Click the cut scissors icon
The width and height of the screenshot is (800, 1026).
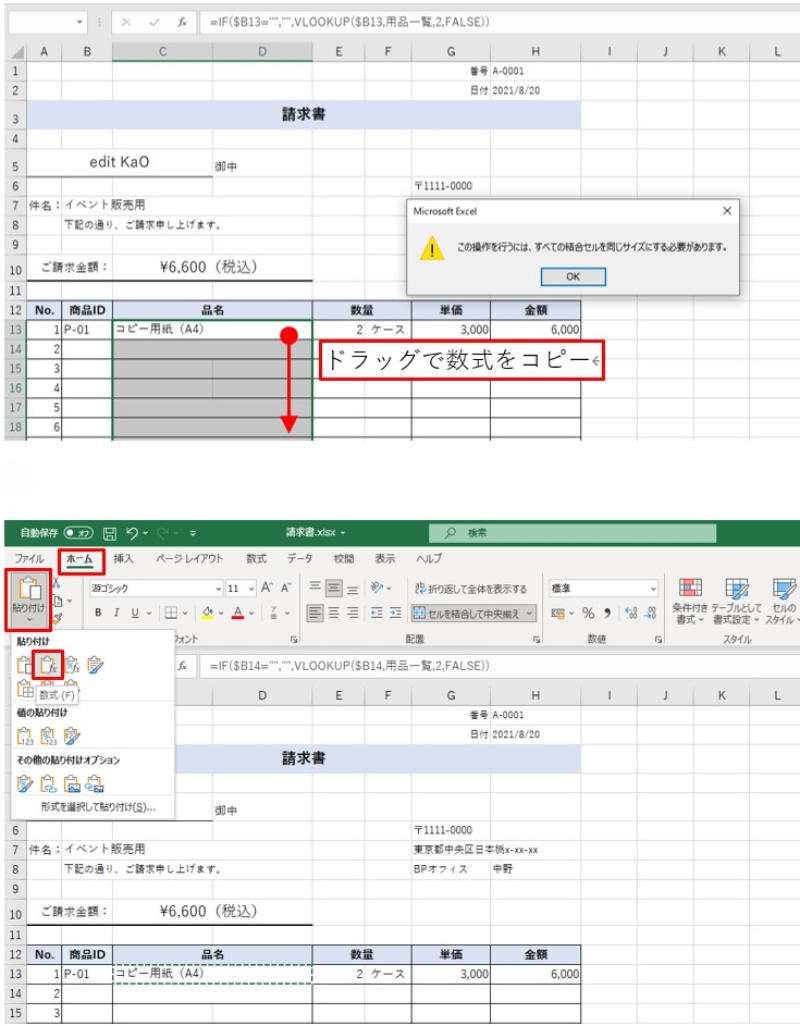pos(58,582)
